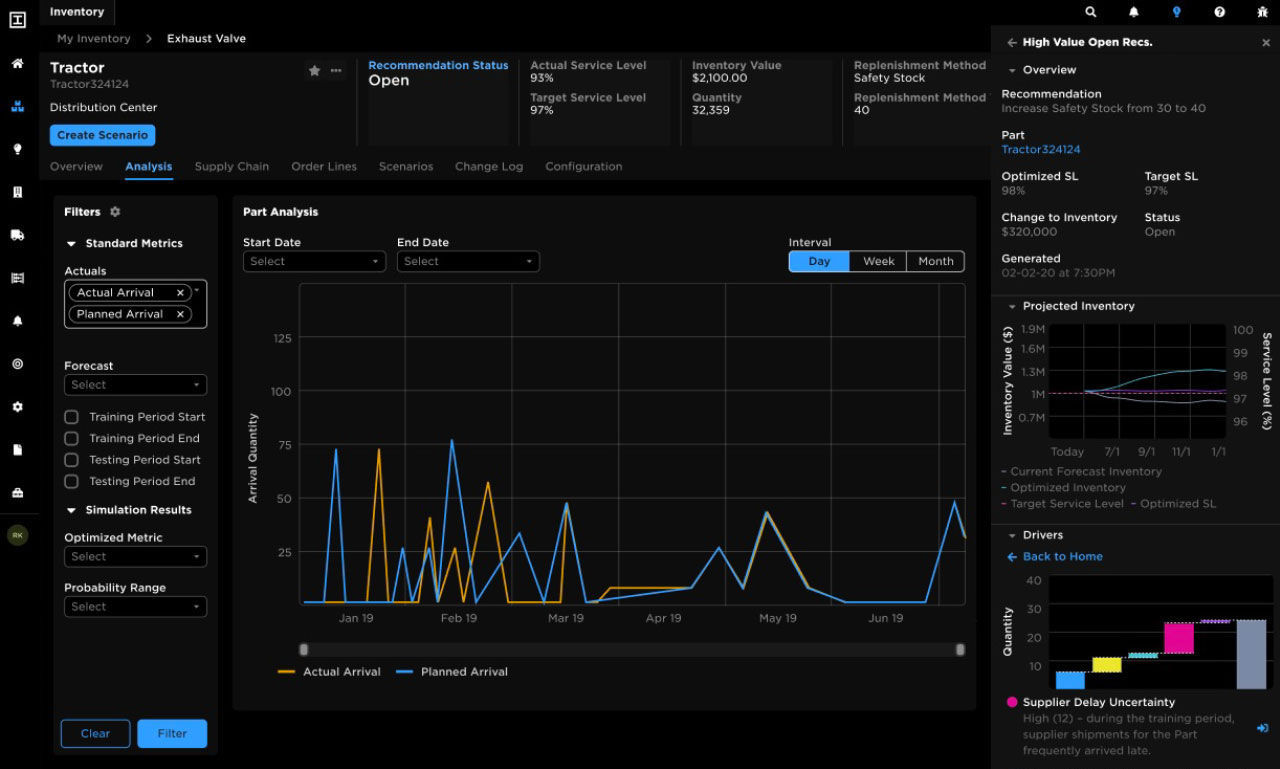Open the Change Log tab
1280x769 pixels.
pos(488,166)
